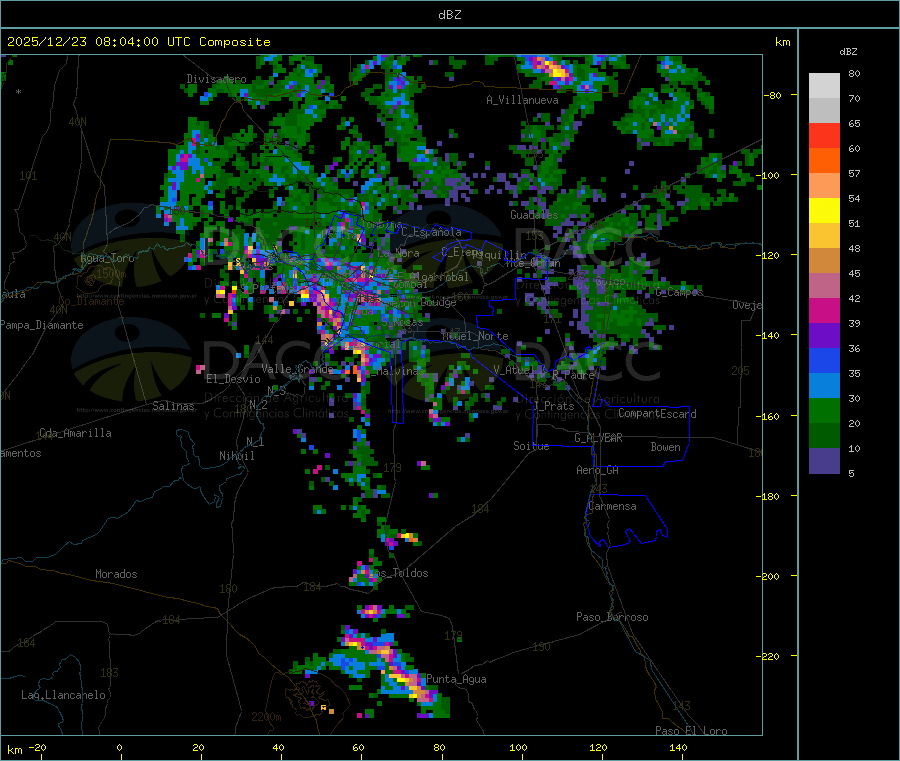Select the 'Guadales' map label

pyautogui.click(x=534, y=215)
